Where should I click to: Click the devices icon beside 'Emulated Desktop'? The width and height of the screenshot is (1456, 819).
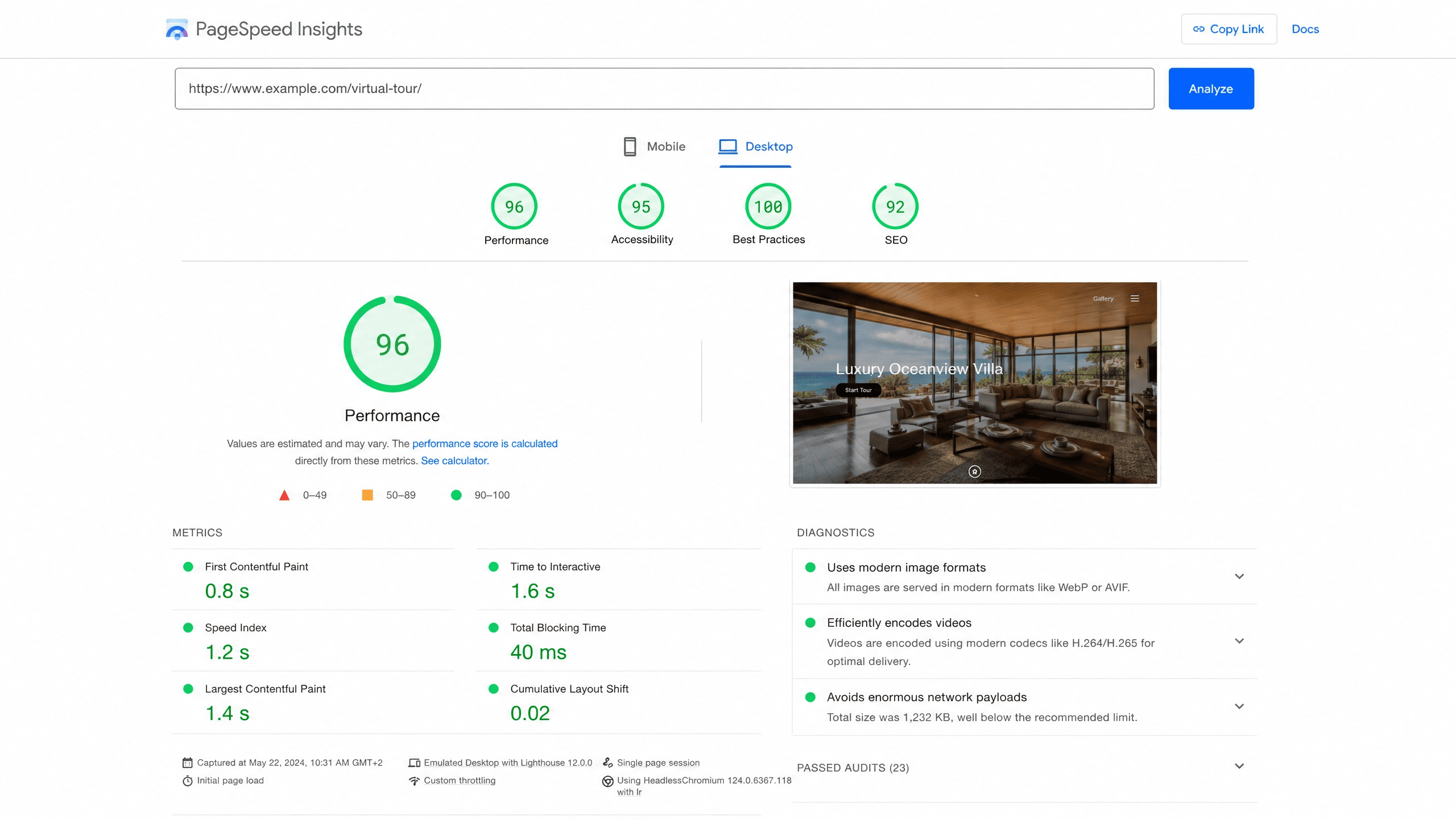click(x=414, y=763)
